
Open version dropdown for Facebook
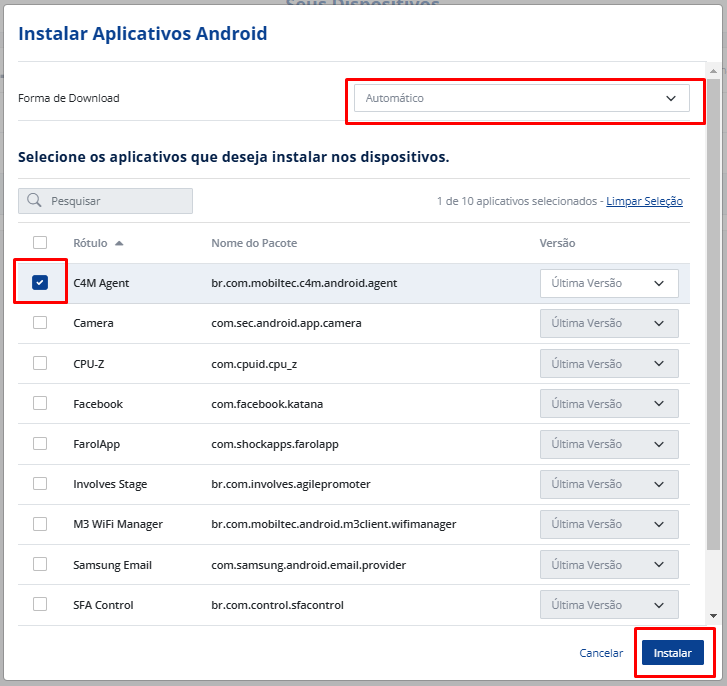pos(609,404)
